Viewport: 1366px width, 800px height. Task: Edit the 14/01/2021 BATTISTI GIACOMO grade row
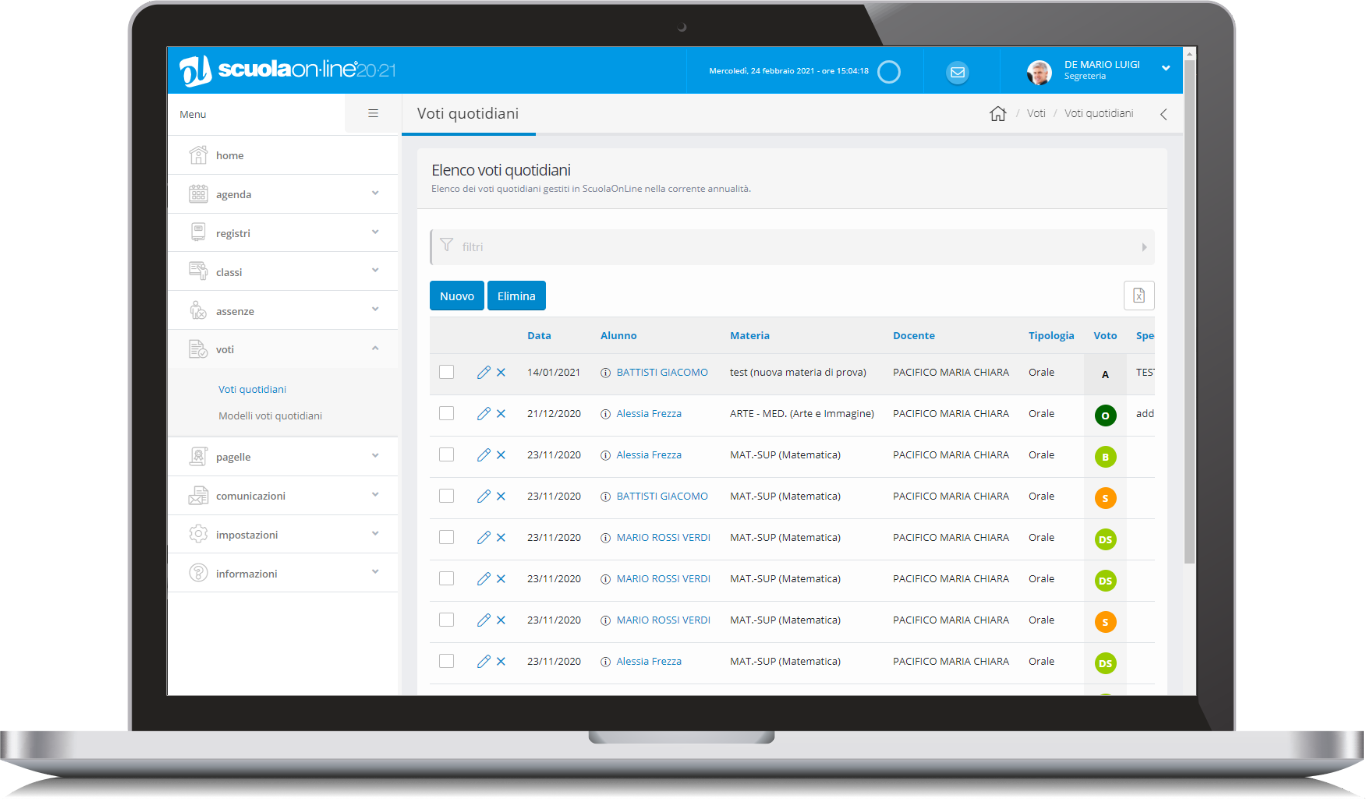pyautogui.click(x=483, y=372)
